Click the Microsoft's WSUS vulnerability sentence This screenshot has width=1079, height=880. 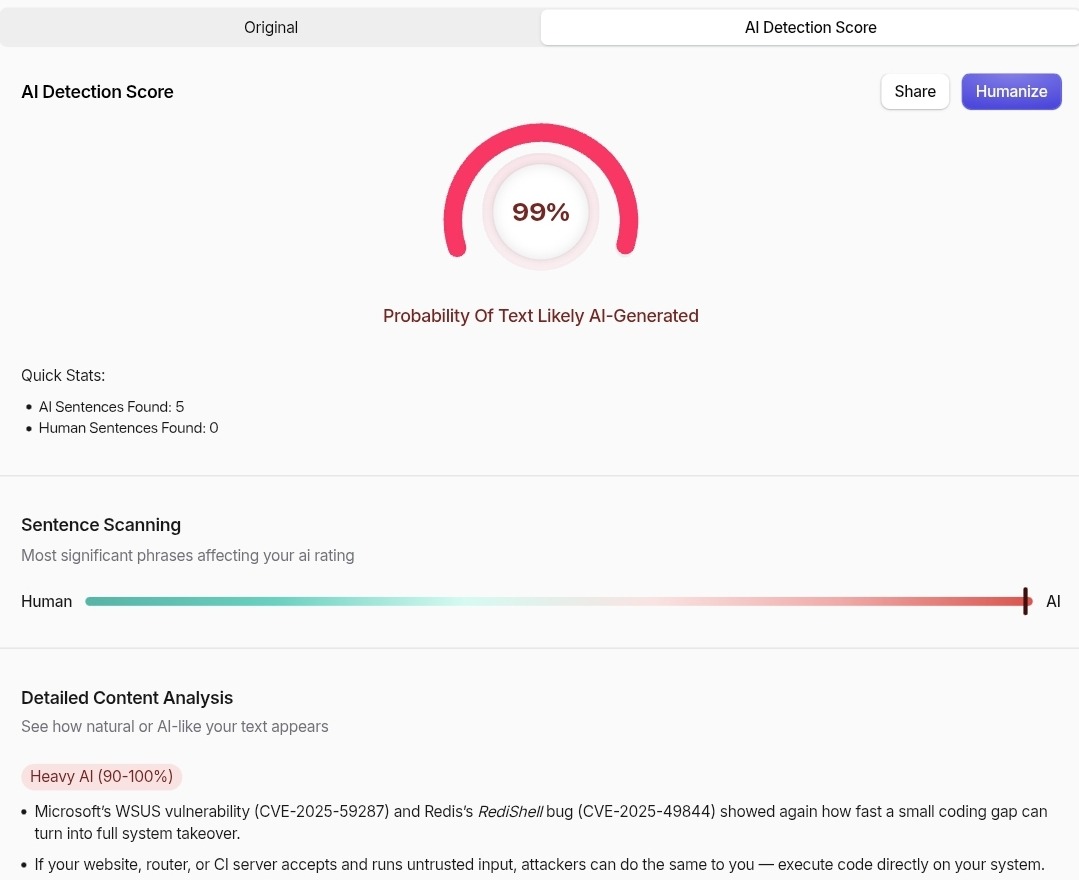tap(541, 822)
